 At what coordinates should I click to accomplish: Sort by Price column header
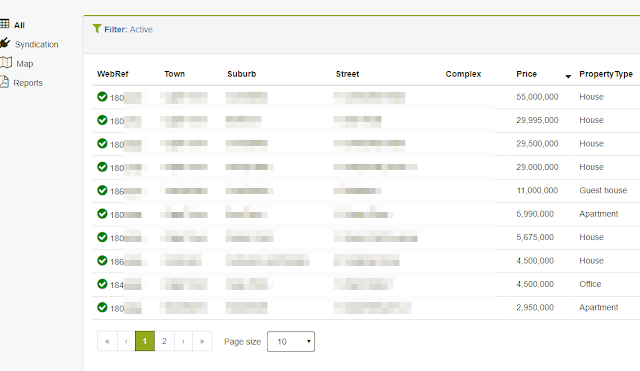point(527,74)
